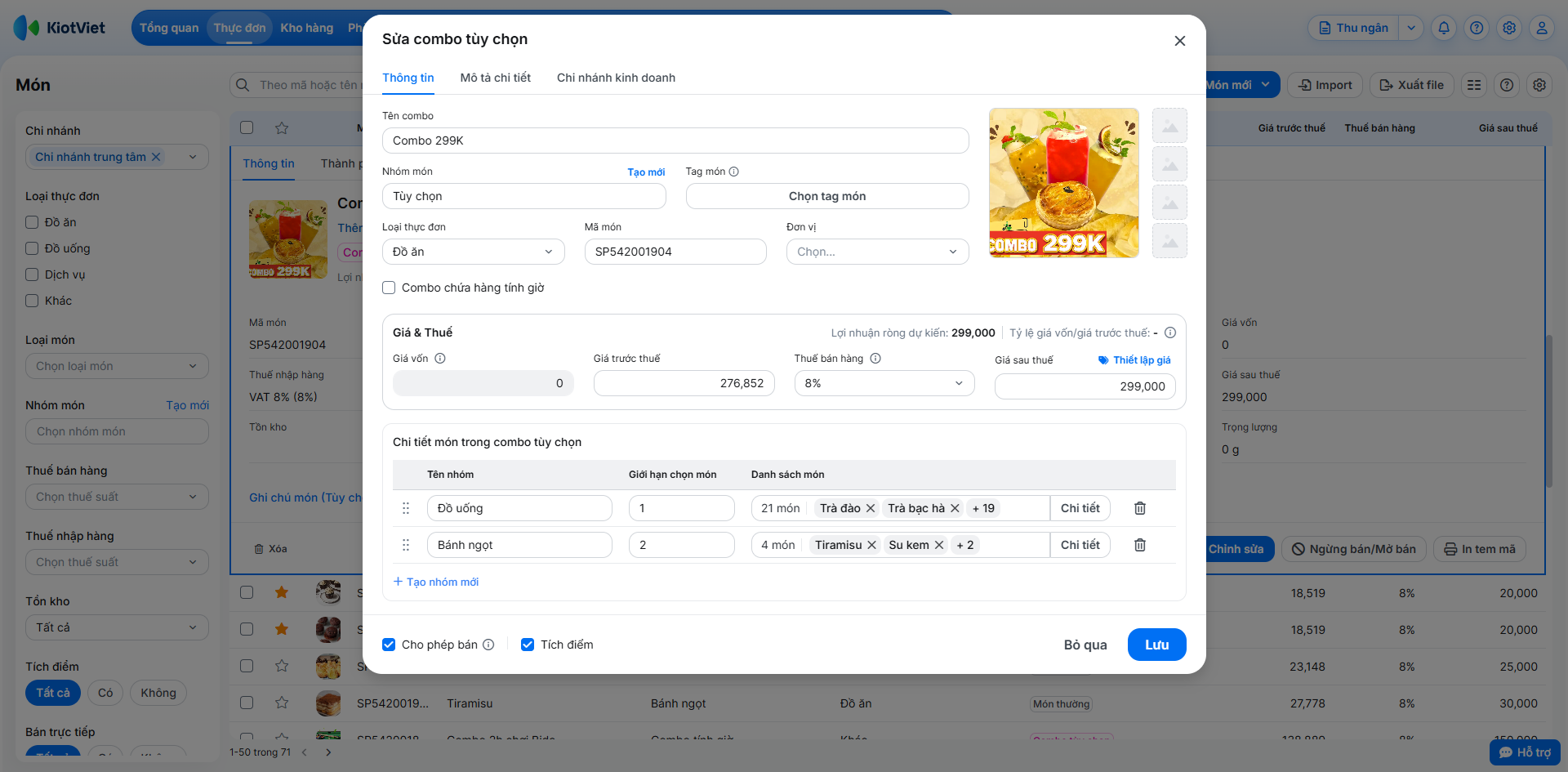Open notification bell in top bar
Screen dimensions: 1568x772
point(1444,28)
